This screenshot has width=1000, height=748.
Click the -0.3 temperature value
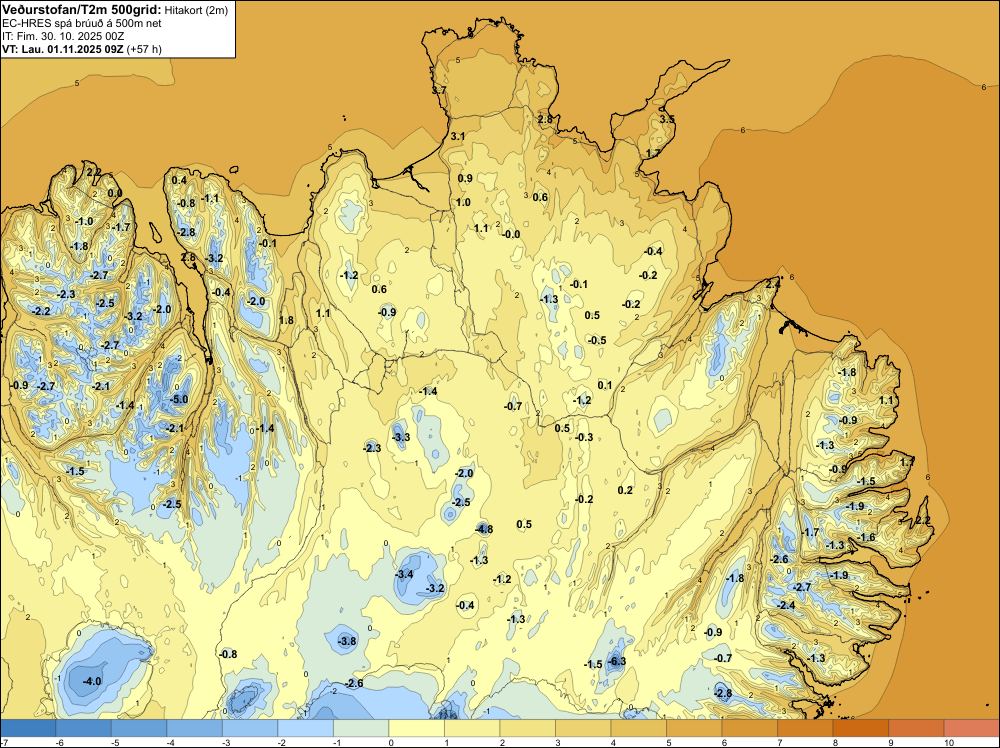[584, 437]
